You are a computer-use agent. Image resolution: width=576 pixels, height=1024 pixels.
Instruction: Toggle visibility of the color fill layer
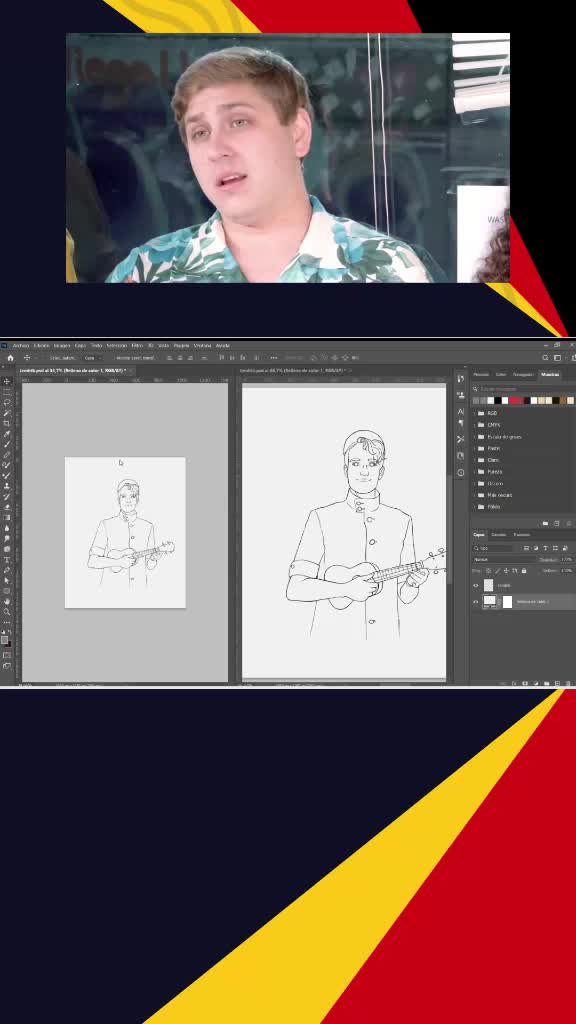(x=475, y=601)
